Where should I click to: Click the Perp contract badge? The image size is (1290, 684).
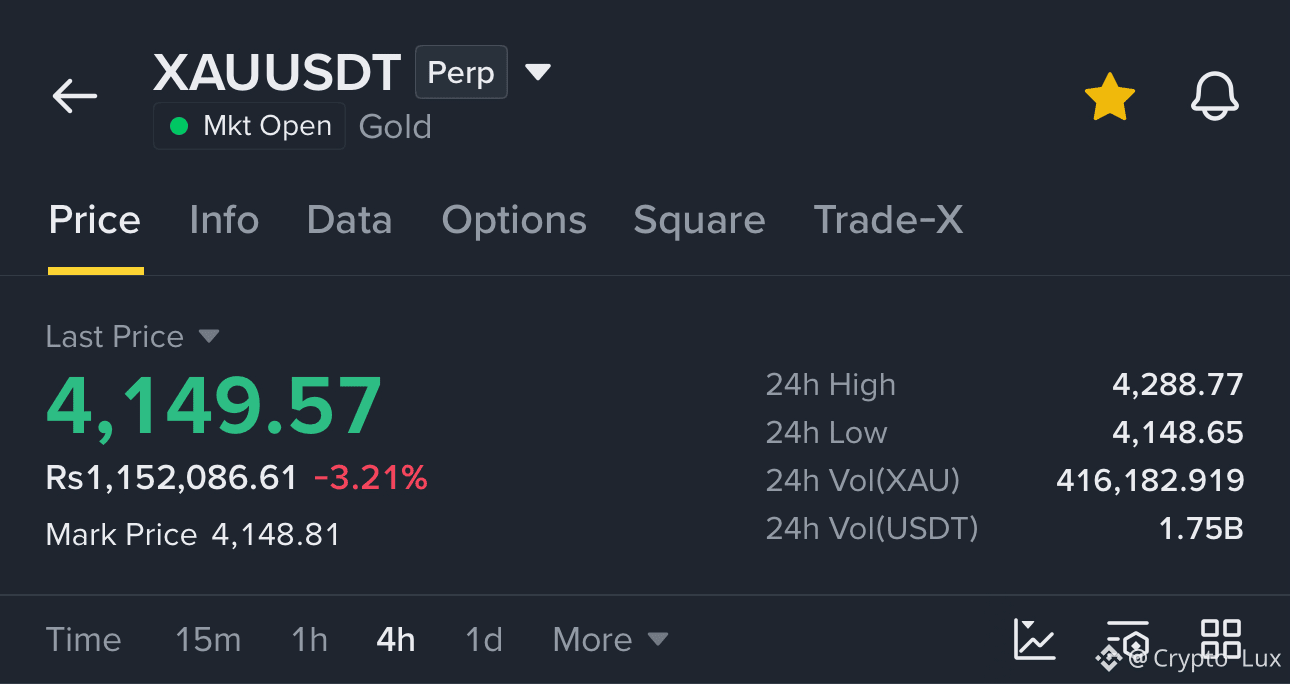[461, 72]
